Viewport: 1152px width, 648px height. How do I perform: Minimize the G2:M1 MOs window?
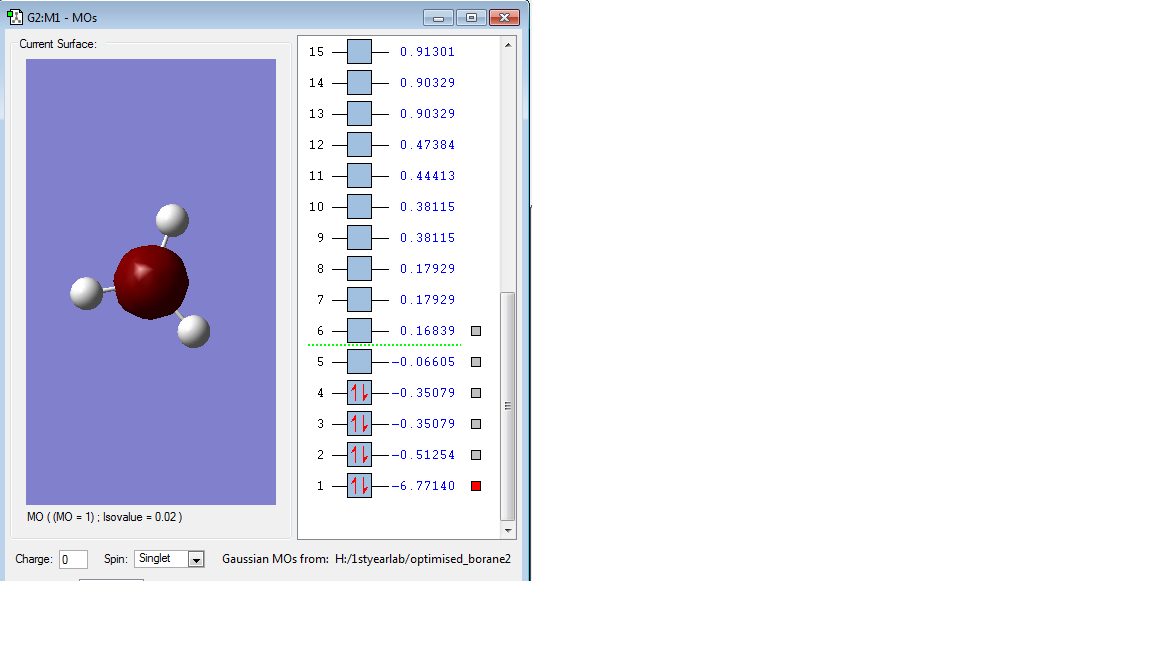(x=439, y=18)
